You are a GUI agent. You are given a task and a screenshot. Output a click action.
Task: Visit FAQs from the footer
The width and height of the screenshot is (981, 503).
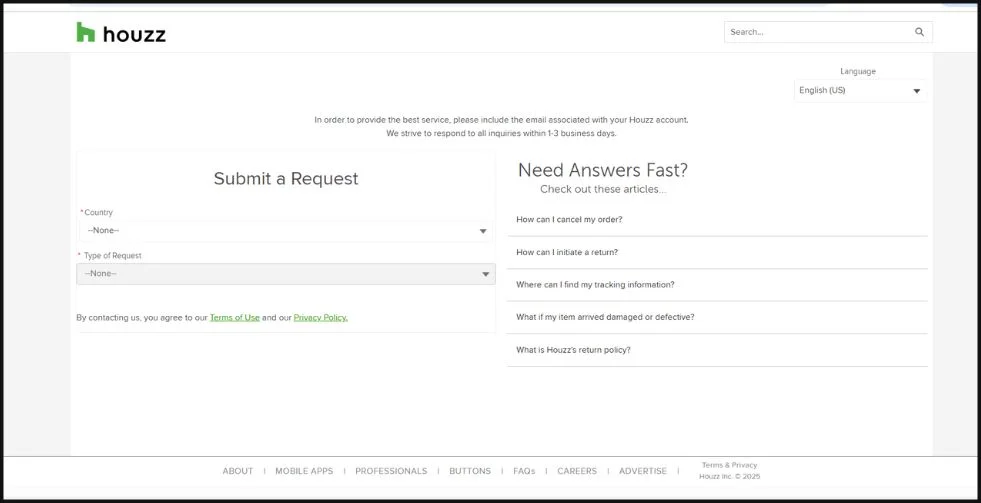pyautogui.click(x=524, y=471)
